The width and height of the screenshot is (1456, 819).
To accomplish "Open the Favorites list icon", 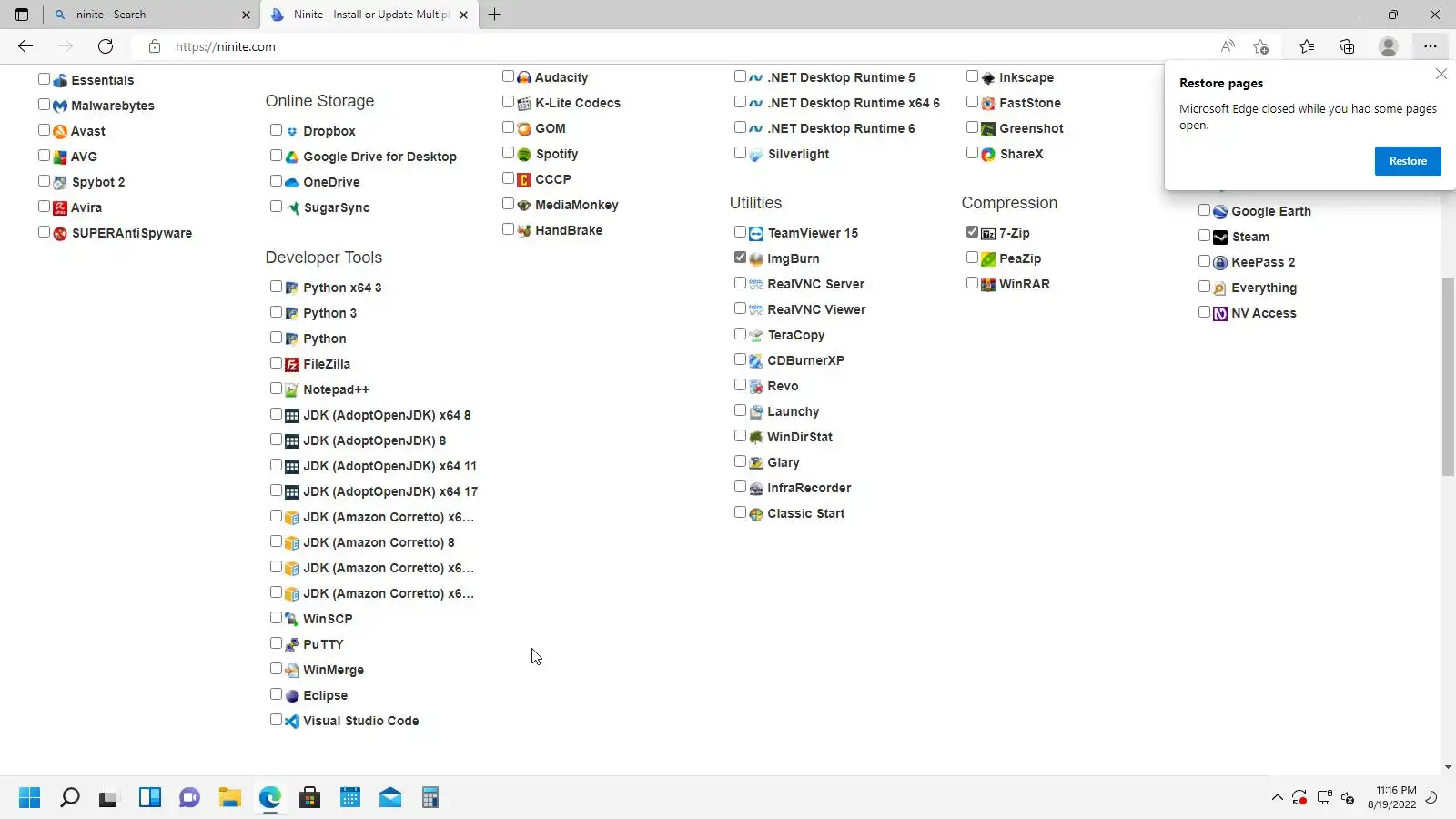I will point(1307,46).
